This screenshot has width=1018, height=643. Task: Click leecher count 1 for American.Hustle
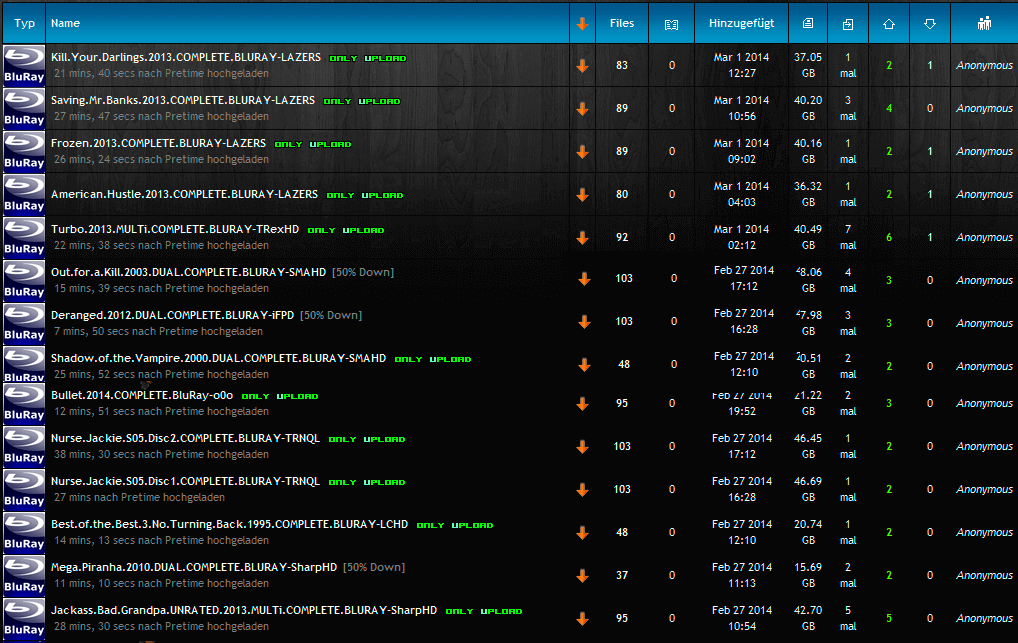[x=930, y=194]
